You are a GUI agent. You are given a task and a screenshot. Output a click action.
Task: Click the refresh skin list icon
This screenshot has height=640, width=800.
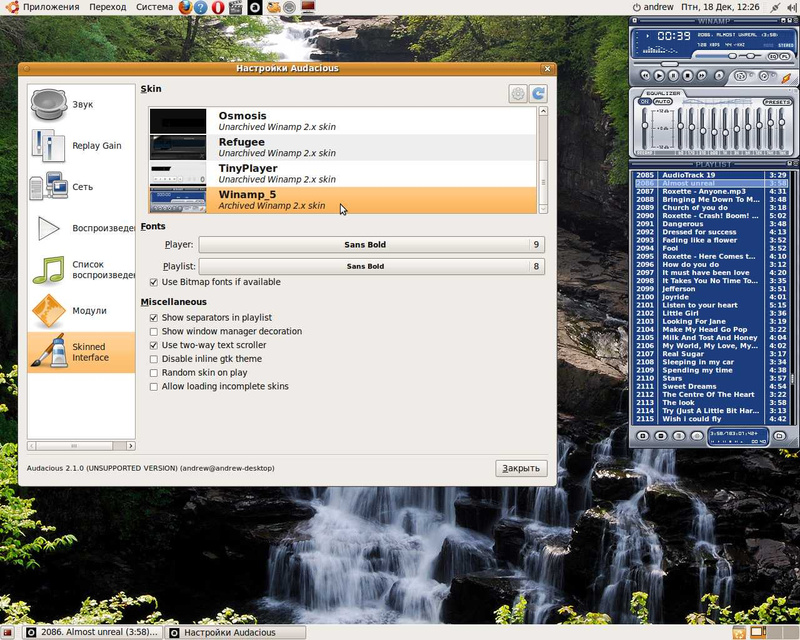pos(538,93)
